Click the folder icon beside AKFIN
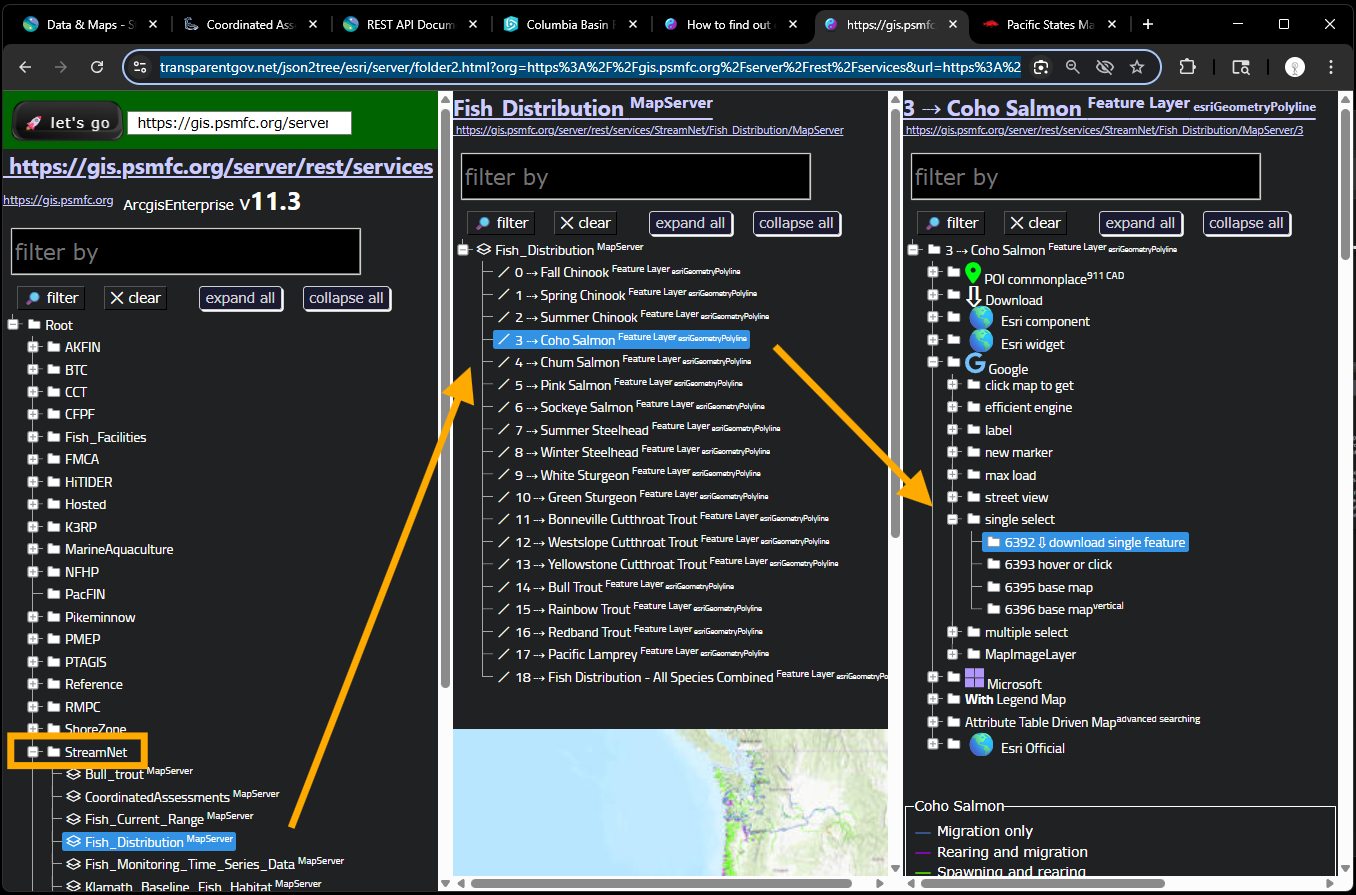 point(54,347)
